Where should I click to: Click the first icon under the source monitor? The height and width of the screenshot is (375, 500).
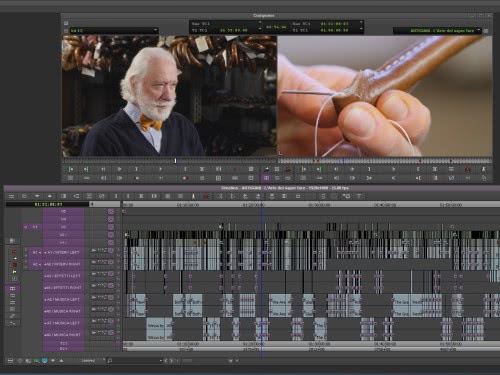point(71,169)
